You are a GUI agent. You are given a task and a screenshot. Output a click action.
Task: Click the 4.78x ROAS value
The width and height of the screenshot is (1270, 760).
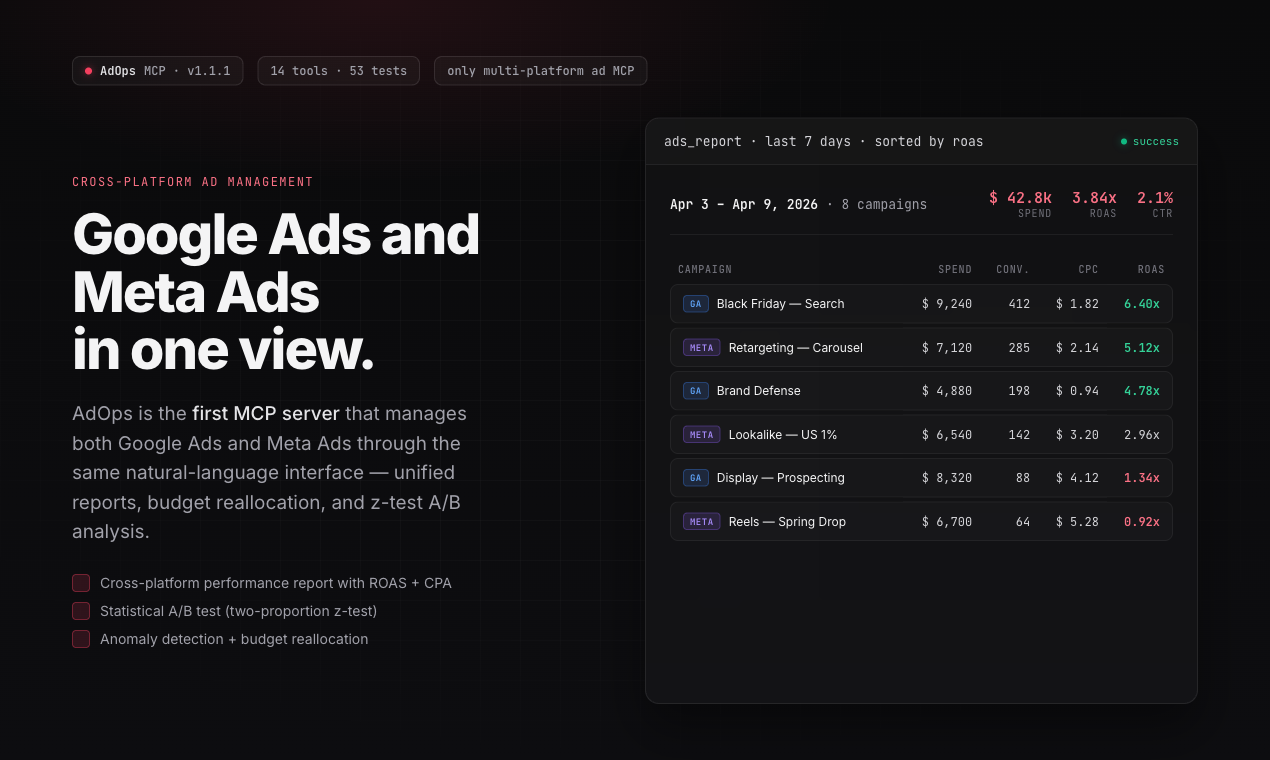tap(1142, 391)
